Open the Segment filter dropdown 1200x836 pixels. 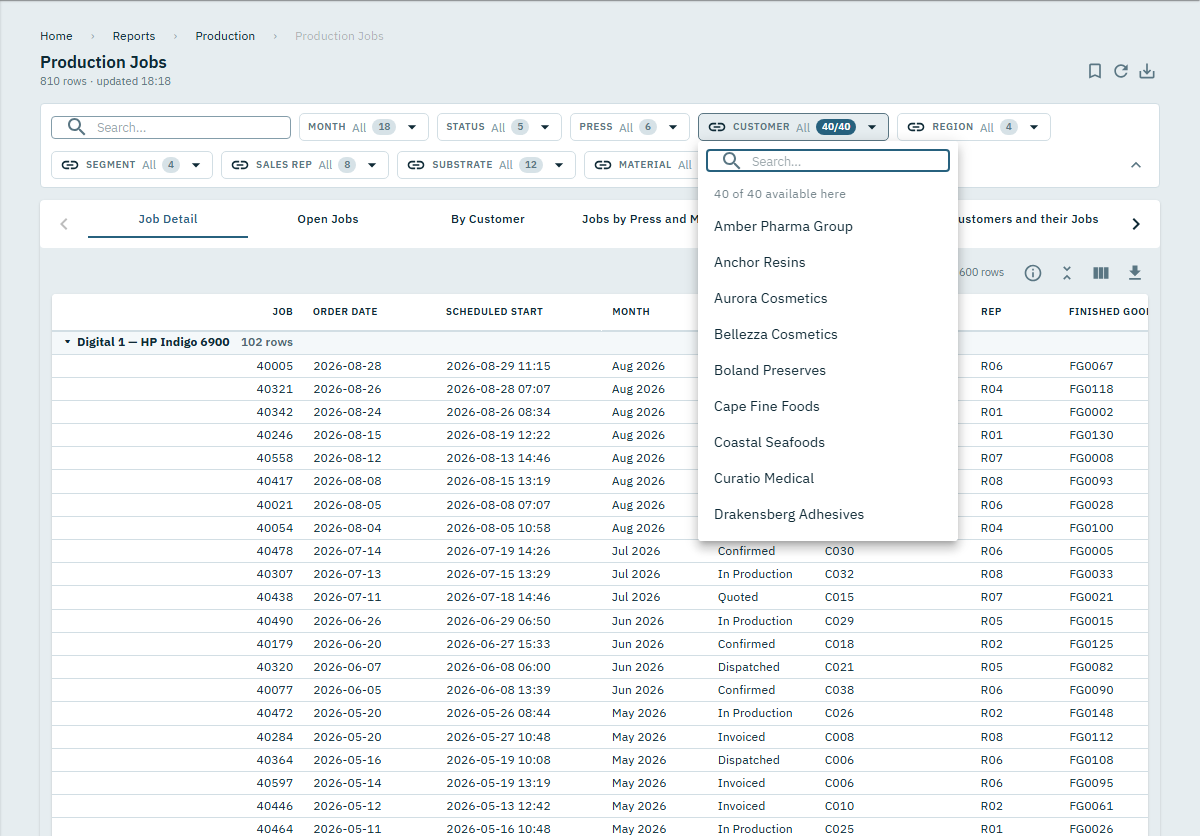pos(132,165)
